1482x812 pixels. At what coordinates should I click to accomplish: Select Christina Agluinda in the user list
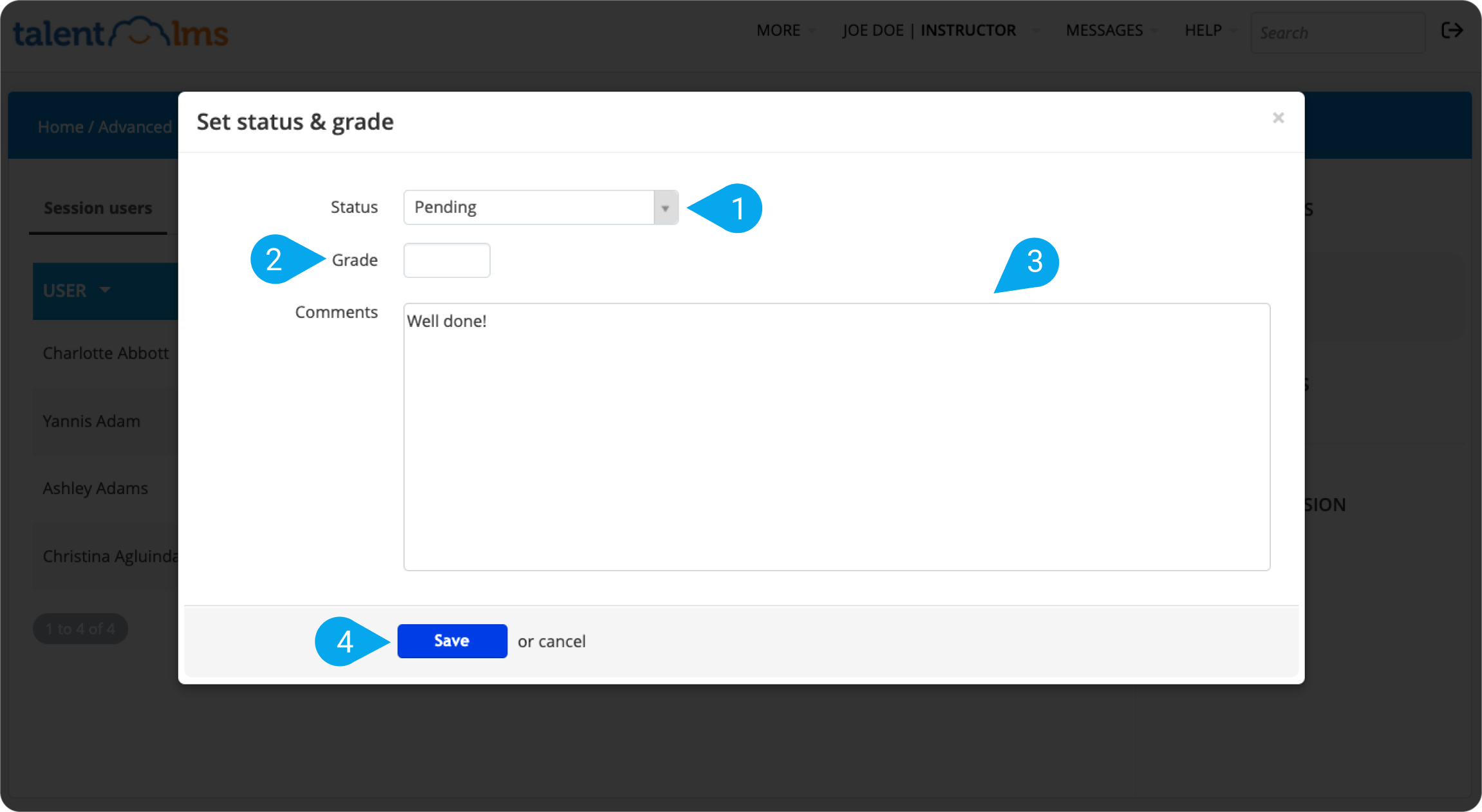110,556
